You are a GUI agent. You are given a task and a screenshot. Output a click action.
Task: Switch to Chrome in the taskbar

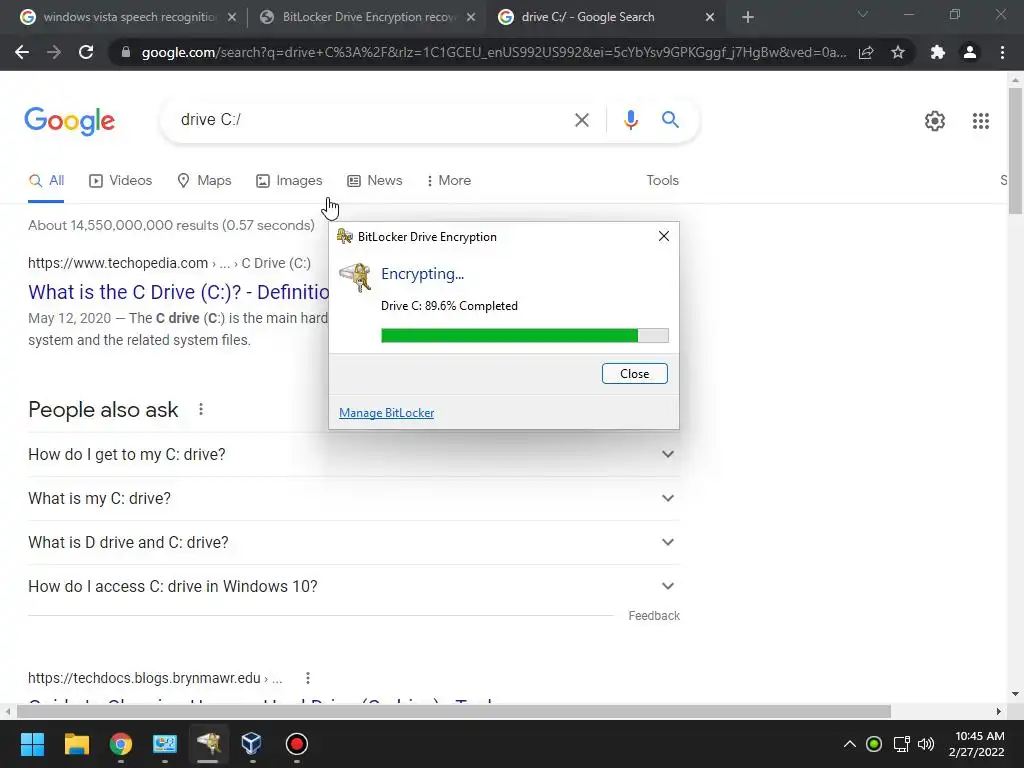(121, 744)
